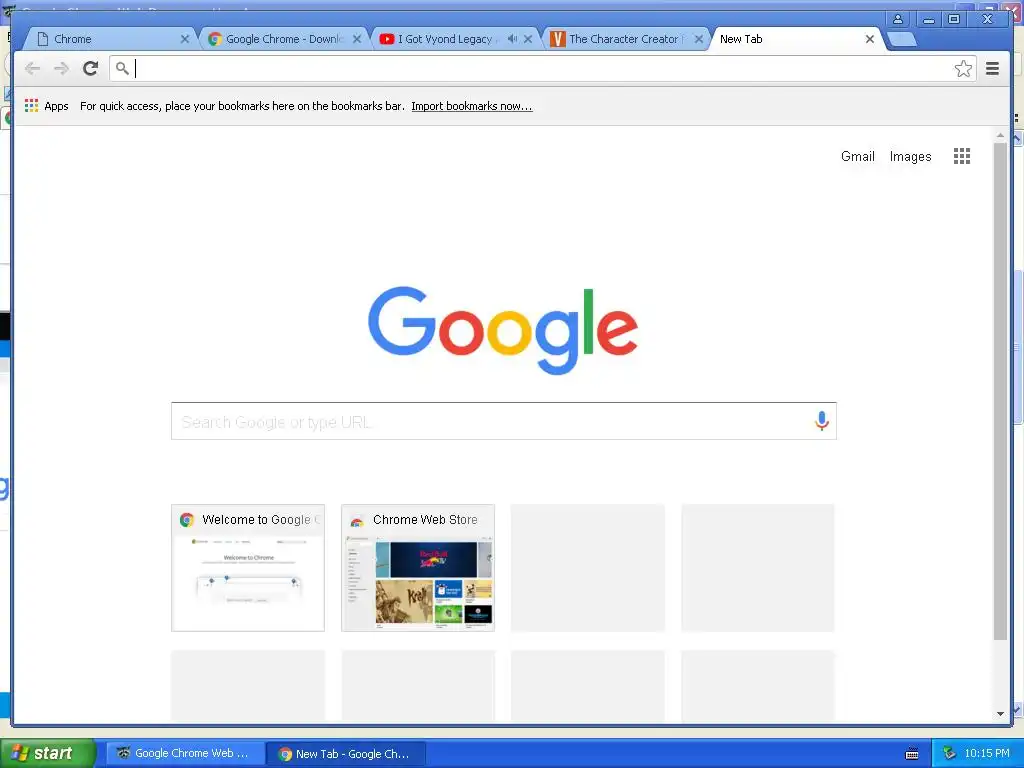Click the Search Google or type URL box
Screen dimensions: 1024x768
(x=504, y=421)
